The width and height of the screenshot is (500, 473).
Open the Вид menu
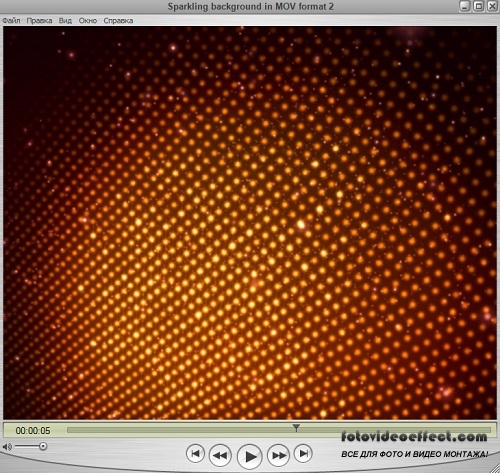65,21
